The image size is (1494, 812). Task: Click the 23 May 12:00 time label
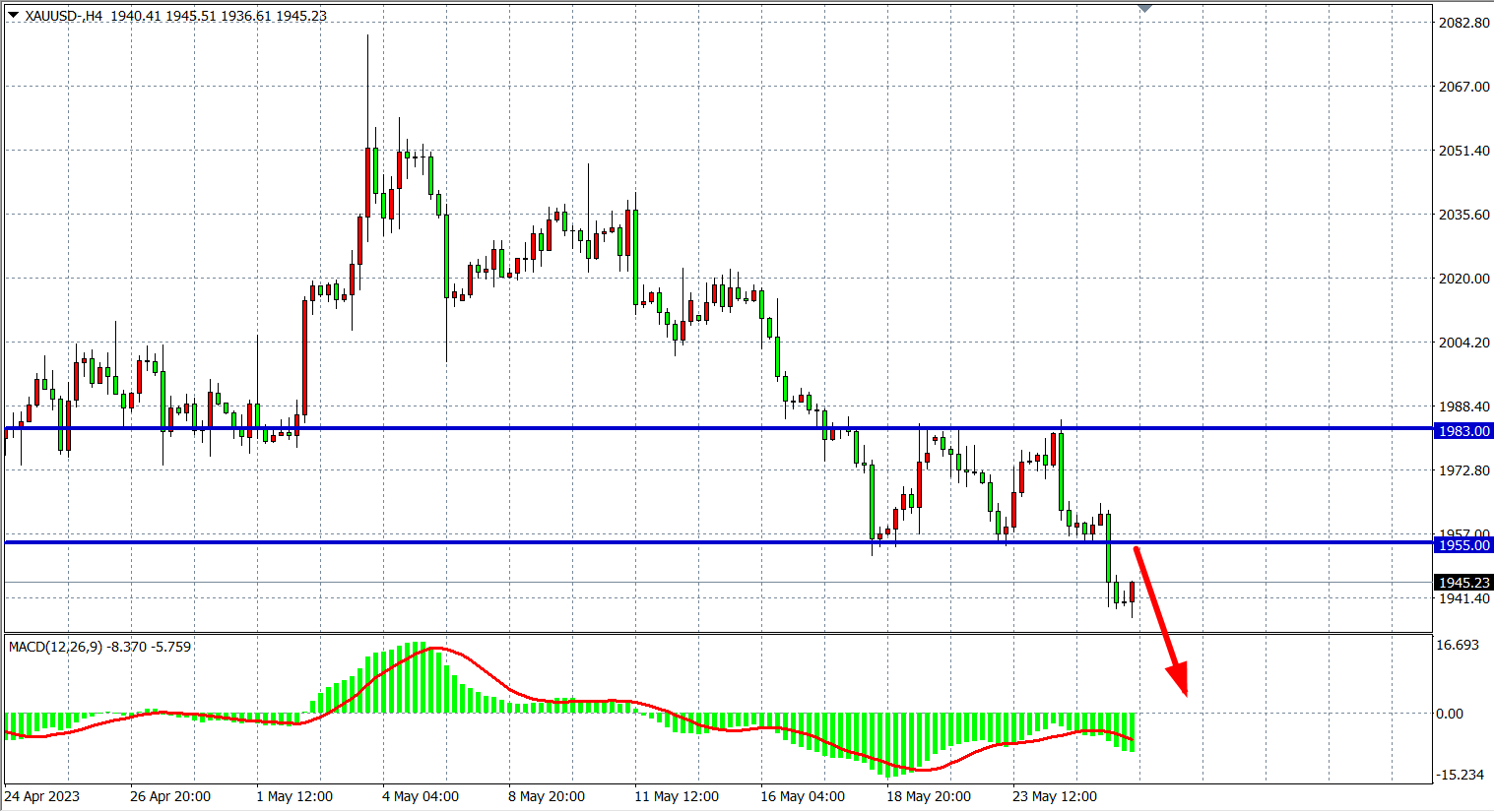pyautogui.click(x=1055, y=796)
